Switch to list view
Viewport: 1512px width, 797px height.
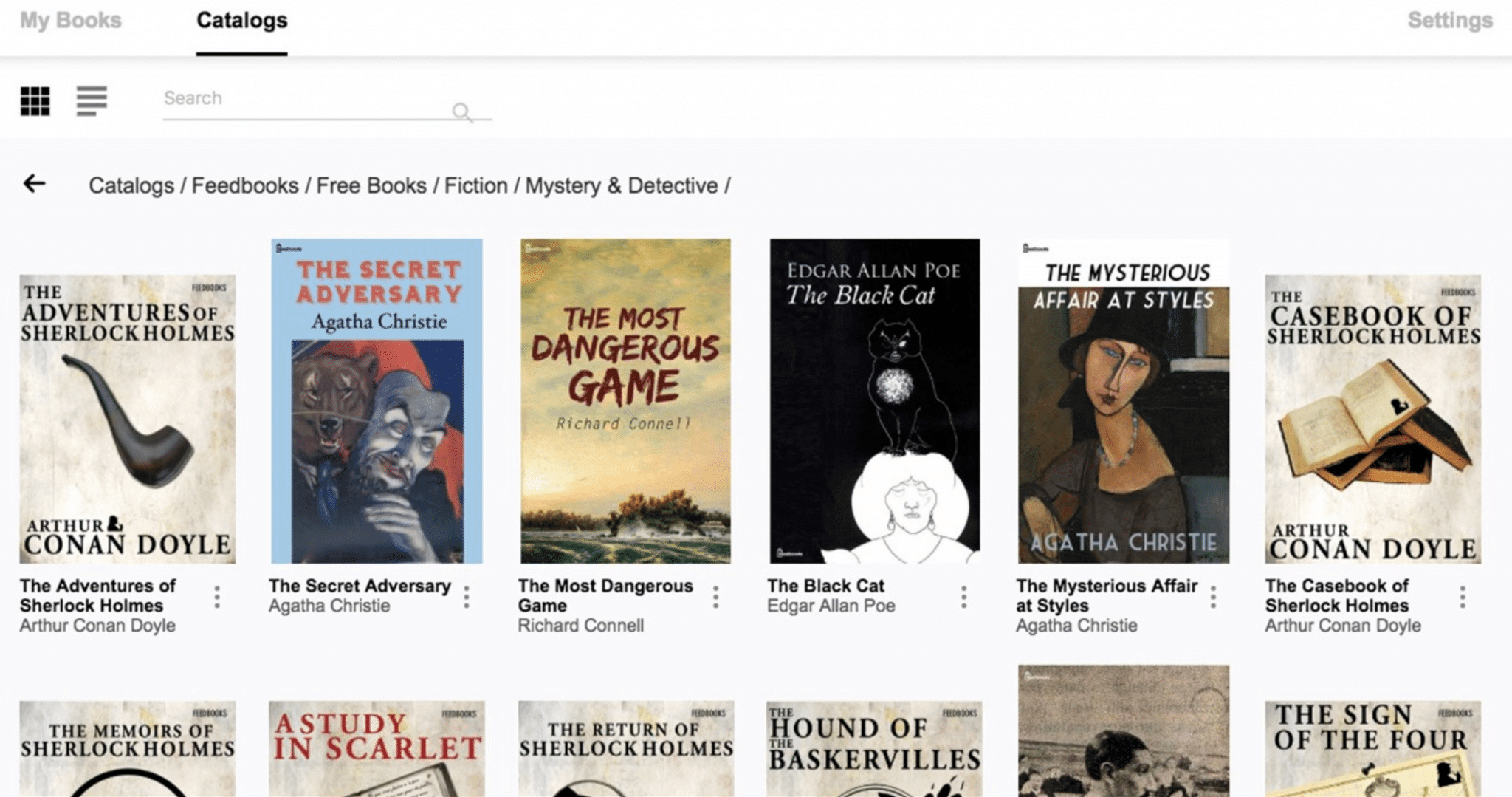coord(92,100)
